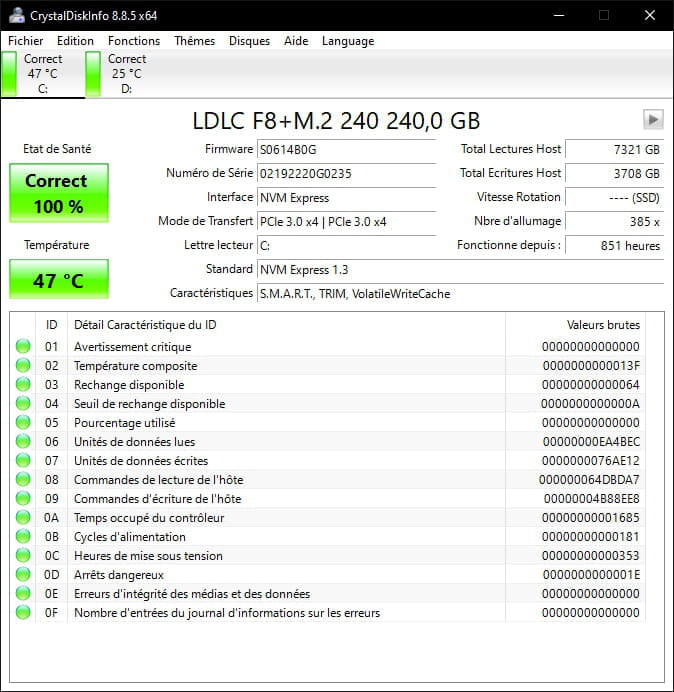Screen dimensions: 674x692
Task: Click the Correct 100 % health status button
Action: coord(59,193)
